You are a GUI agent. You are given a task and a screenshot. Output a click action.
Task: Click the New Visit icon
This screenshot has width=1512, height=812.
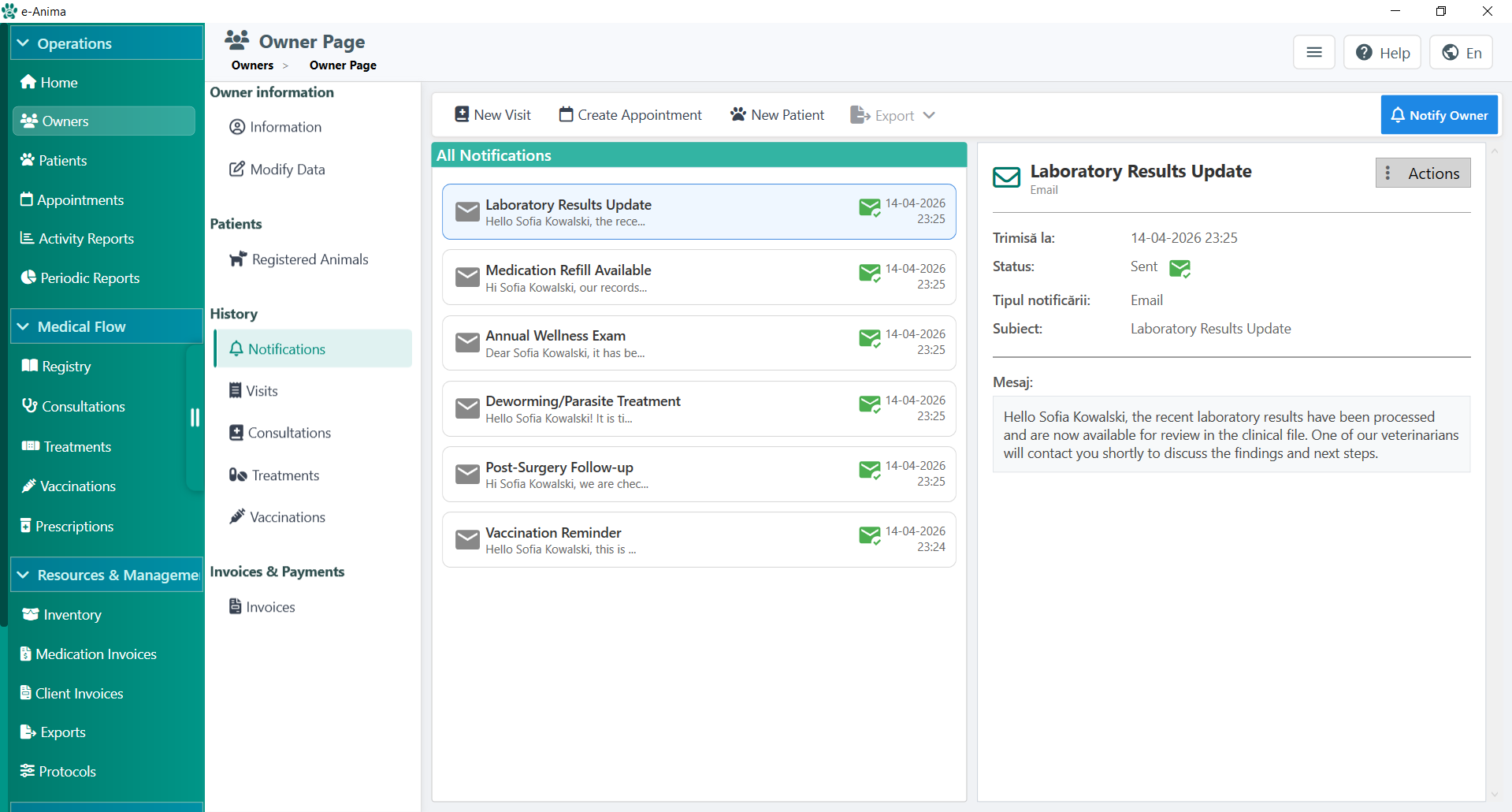click(x=462, y=114)
